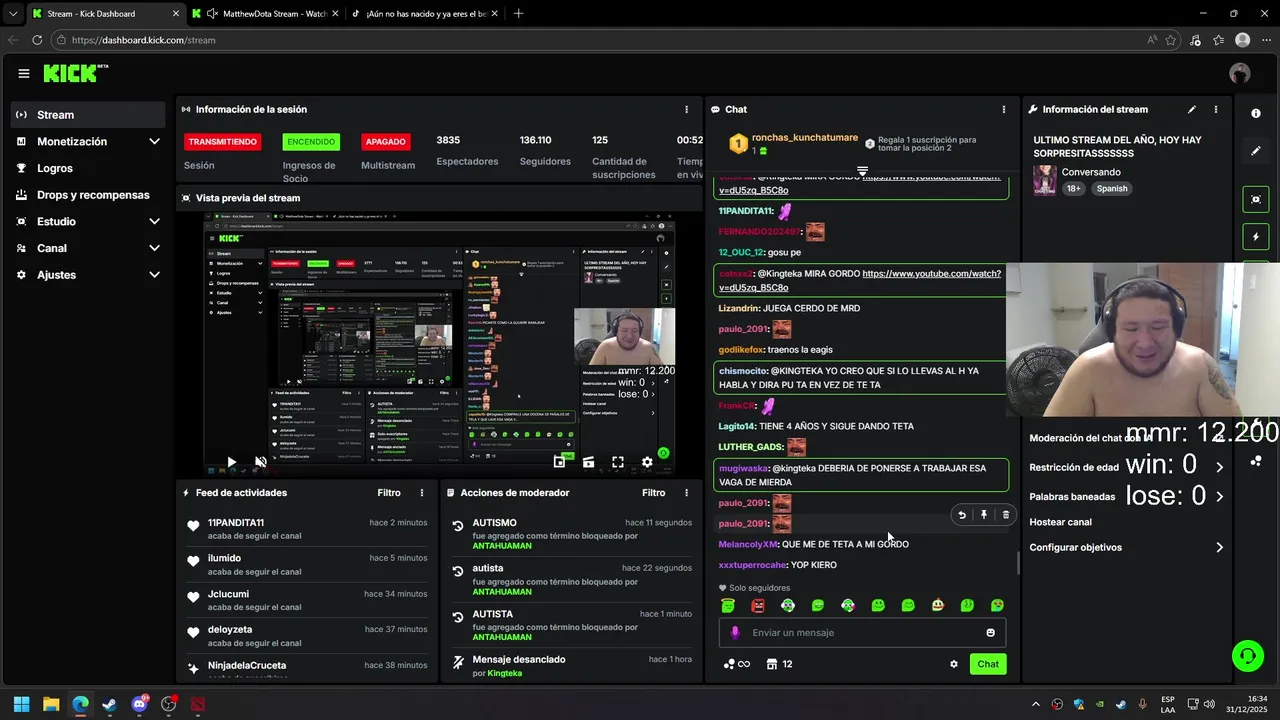Pin the hovered paulo_2091 message
1280x720 pixels.
point(984,515)
